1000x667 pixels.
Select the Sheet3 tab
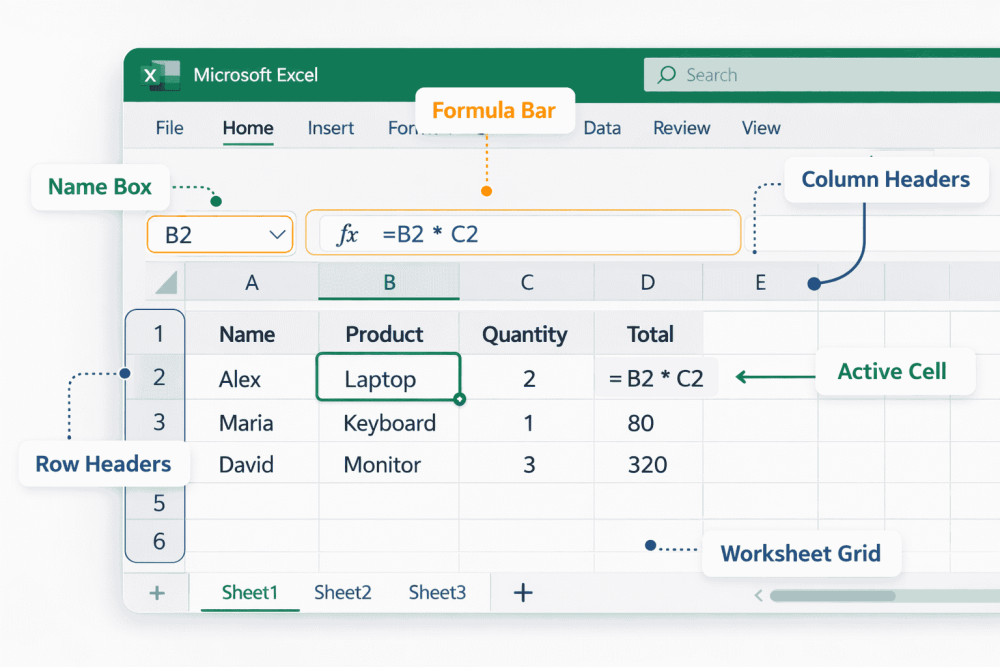pos(437,592)
